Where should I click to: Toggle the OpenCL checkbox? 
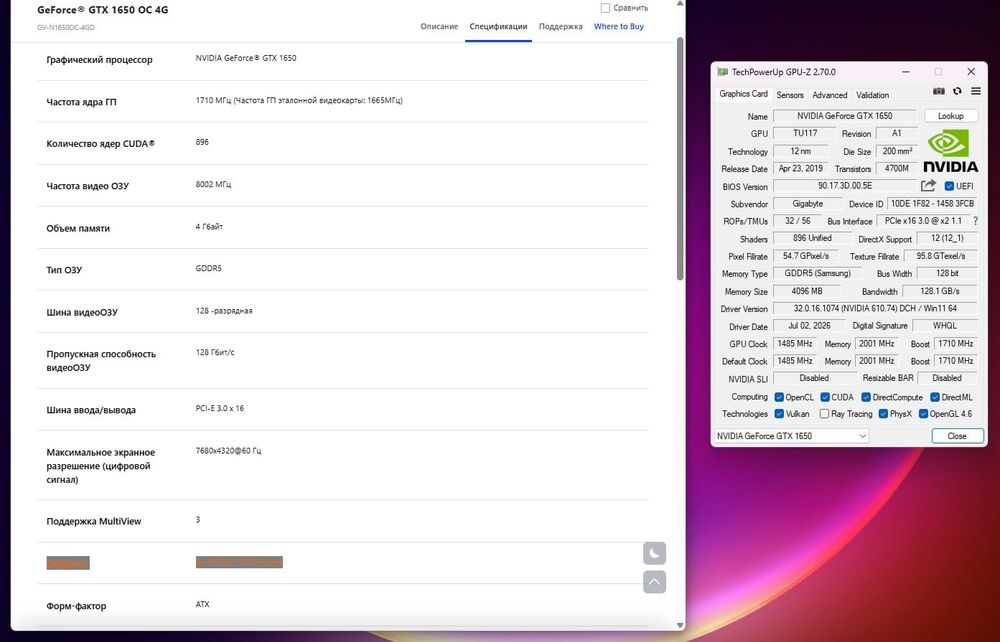(779, 397)
